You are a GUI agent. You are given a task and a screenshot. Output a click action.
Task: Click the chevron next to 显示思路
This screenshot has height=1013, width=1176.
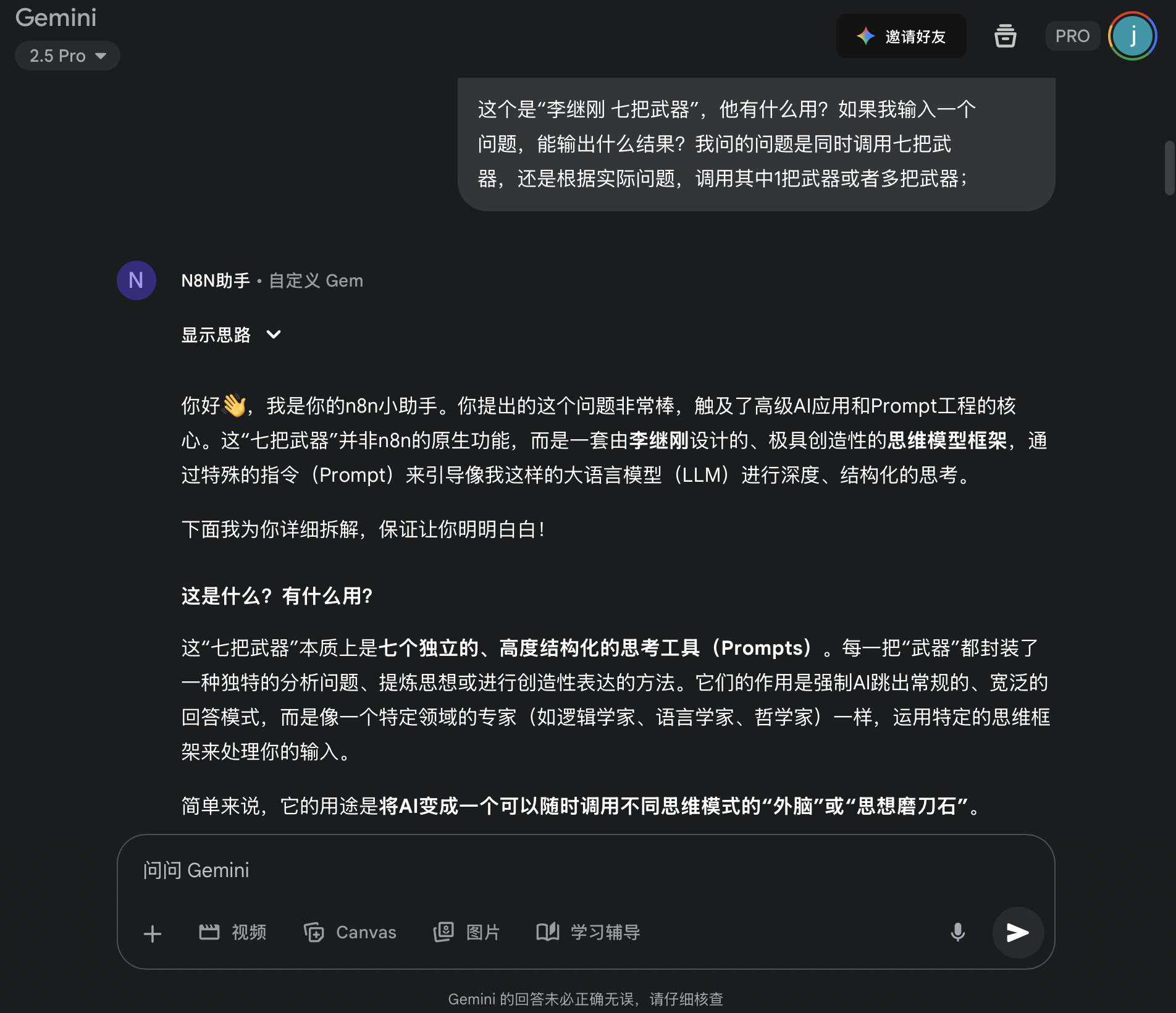tap(274, 335)
